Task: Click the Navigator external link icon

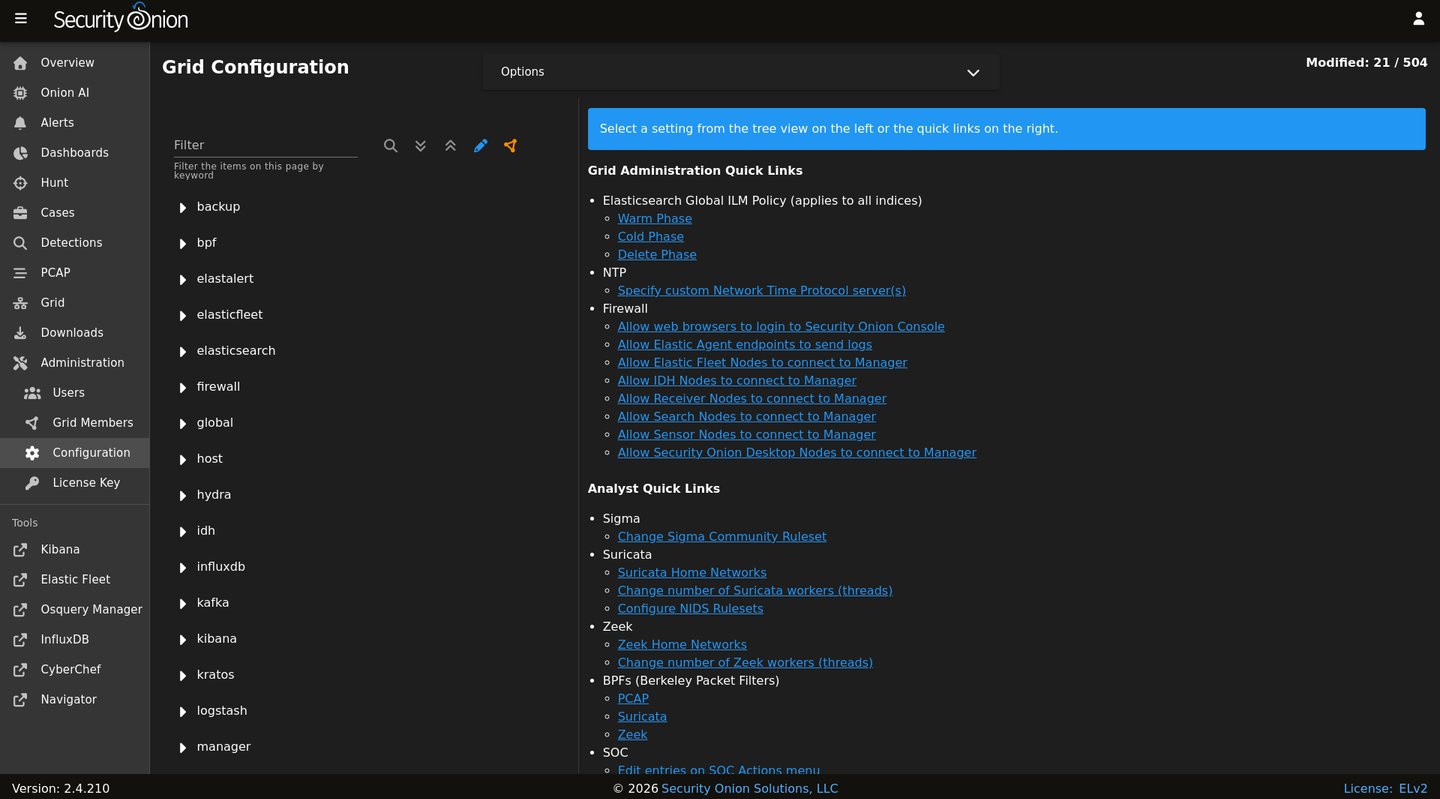Action: tap(20, 700)
